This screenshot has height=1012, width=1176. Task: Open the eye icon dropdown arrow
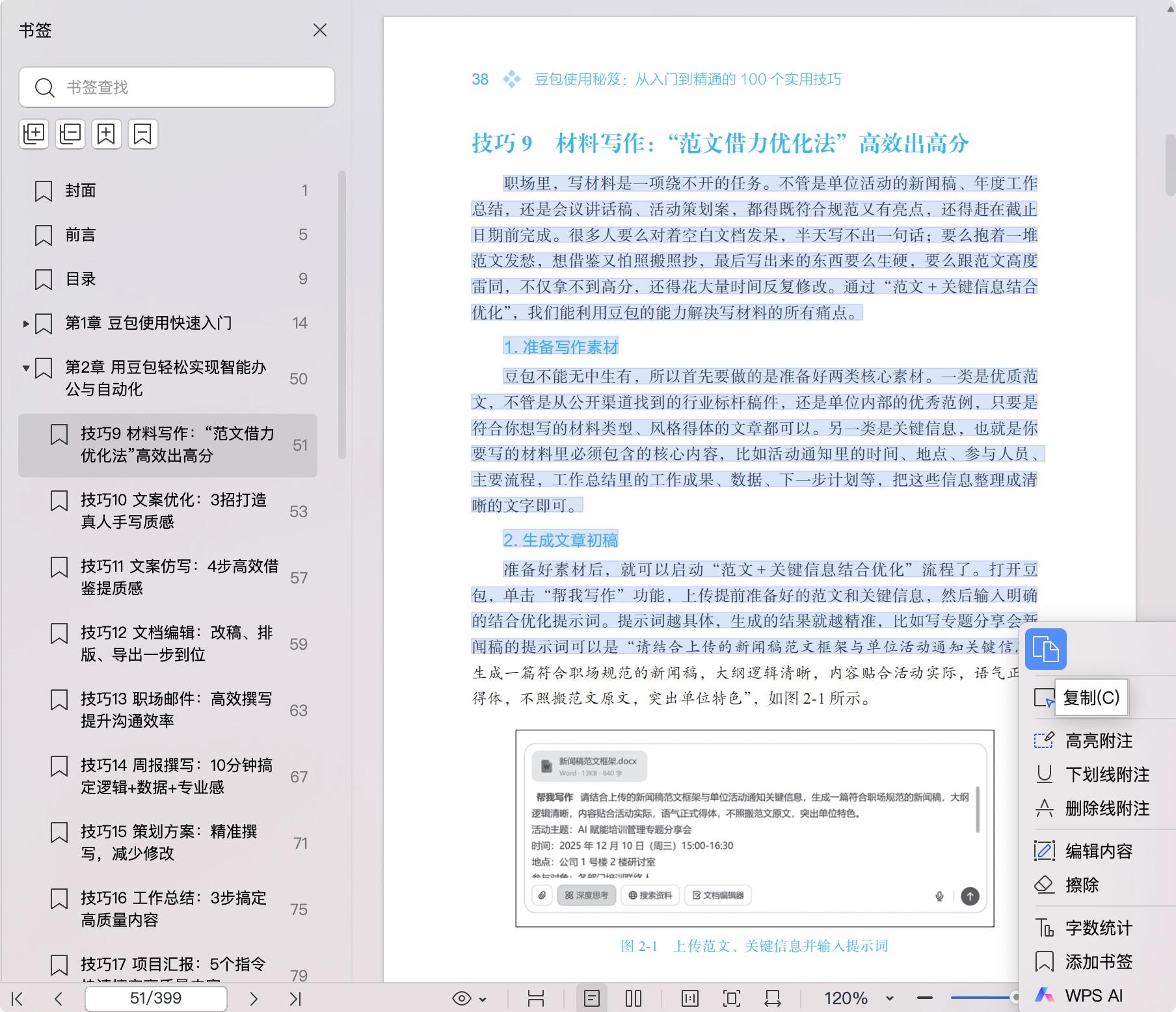pyautogui.click(x=483, y=999)
